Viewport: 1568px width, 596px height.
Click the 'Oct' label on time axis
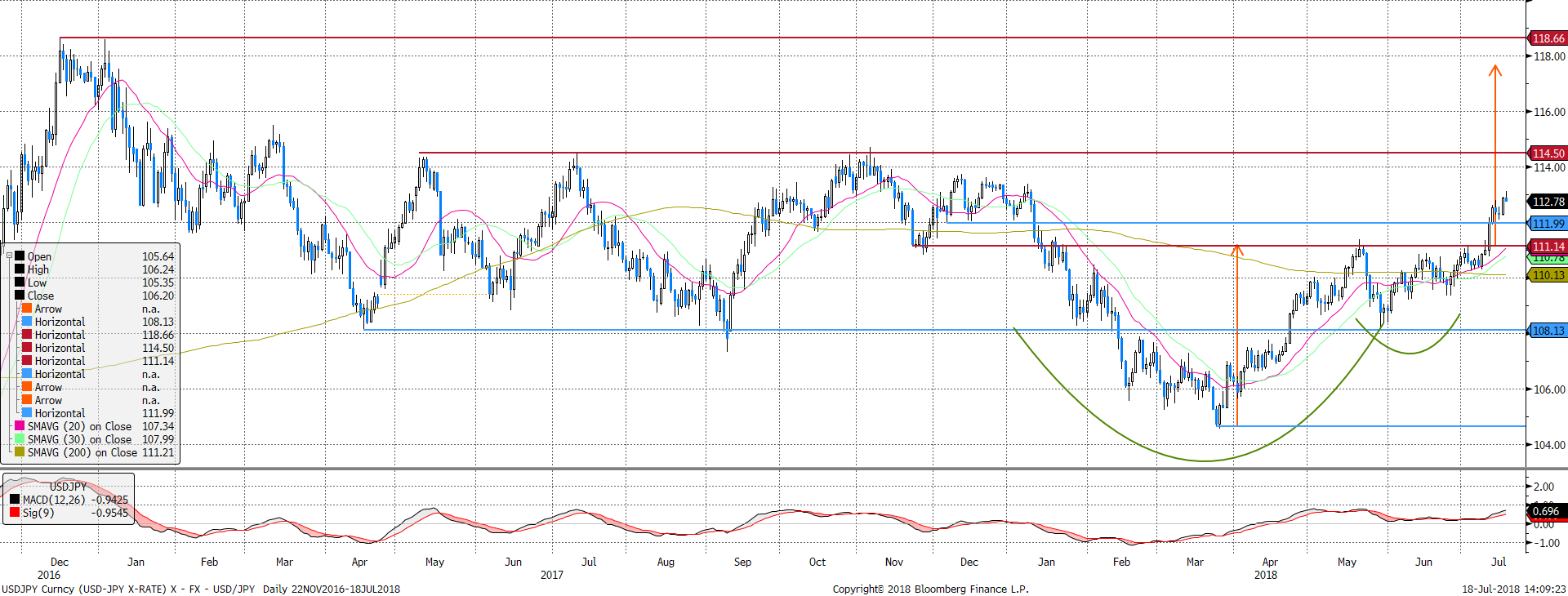point(817,562)
